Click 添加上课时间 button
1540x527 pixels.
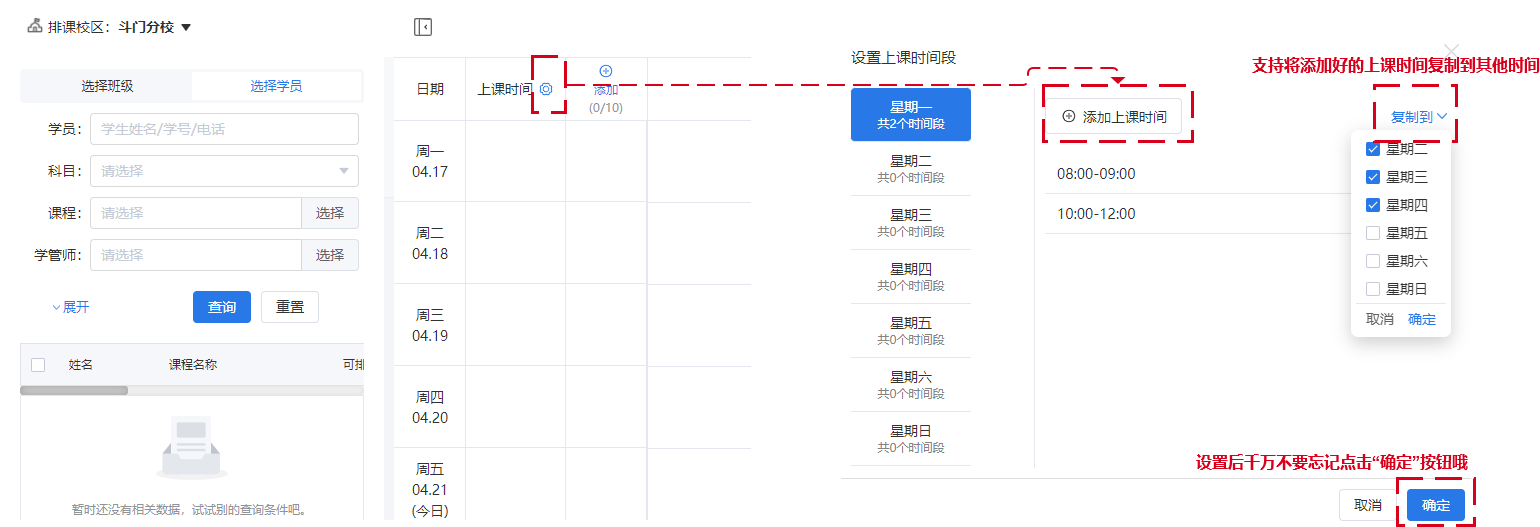(1114, 117)
